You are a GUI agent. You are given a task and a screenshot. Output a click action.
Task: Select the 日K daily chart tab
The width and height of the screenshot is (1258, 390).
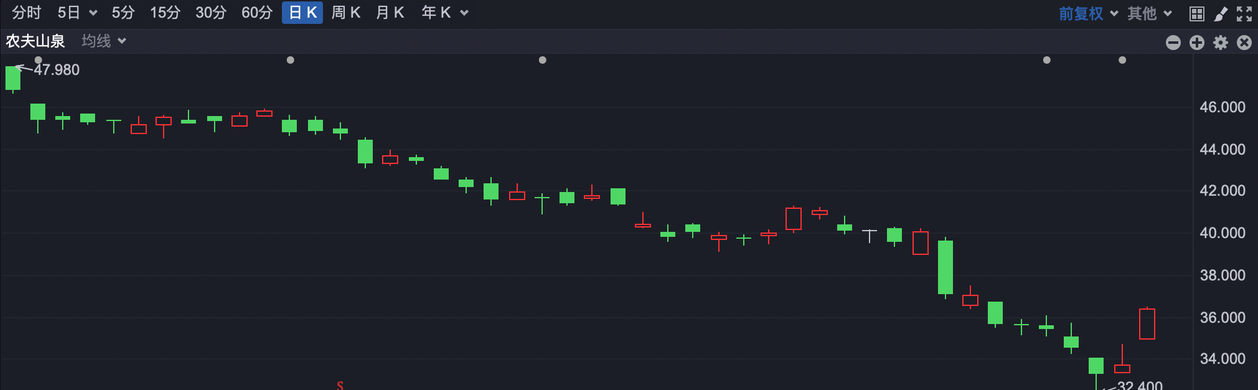click(x=303, y=13)
